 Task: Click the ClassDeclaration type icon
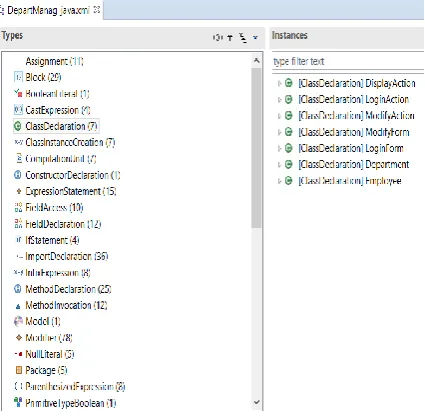click(18, 126)
